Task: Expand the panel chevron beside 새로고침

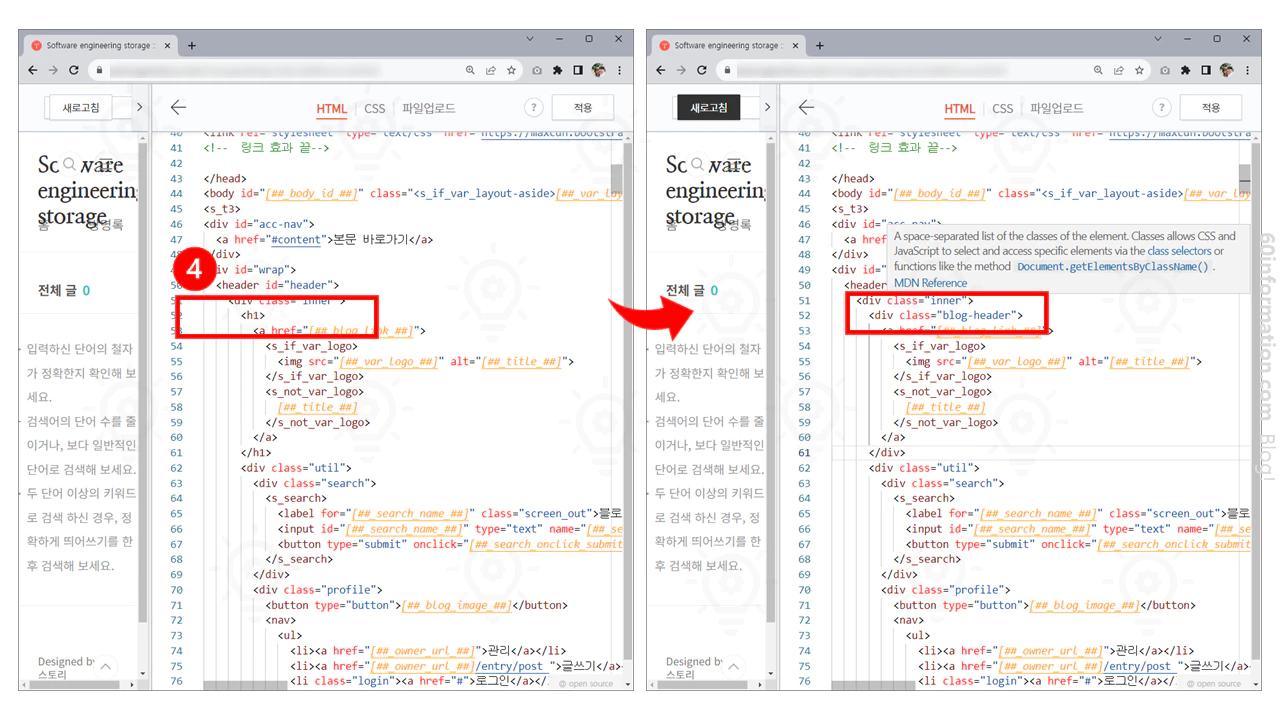Action: coord(139,107)
